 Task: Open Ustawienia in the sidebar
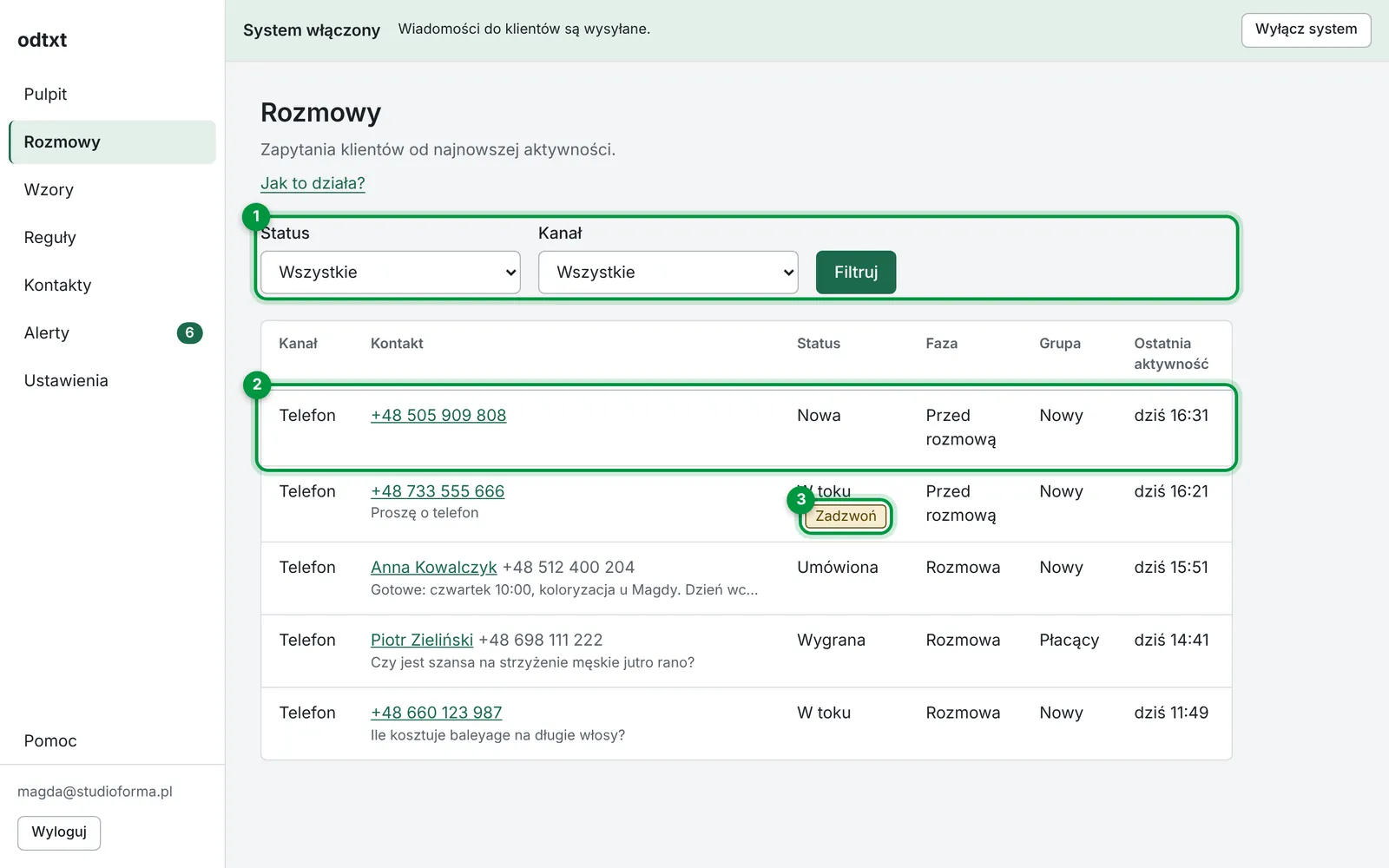tap(112, 380)
